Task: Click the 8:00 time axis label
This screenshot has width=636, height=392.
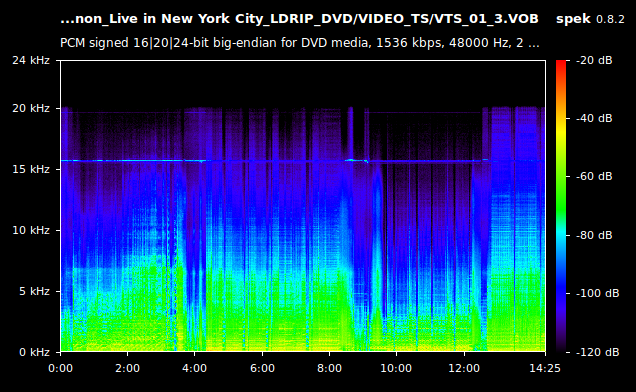Action: point(329,368)
